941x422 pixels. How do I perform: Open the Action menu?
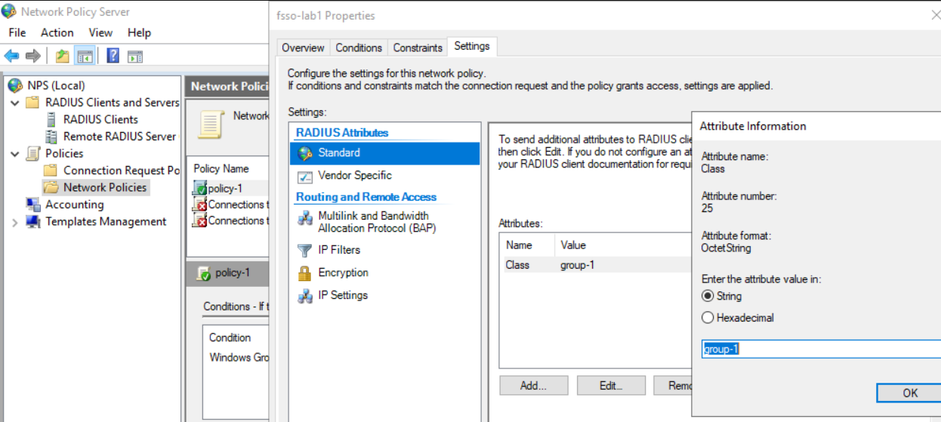(x=57, y=32)
